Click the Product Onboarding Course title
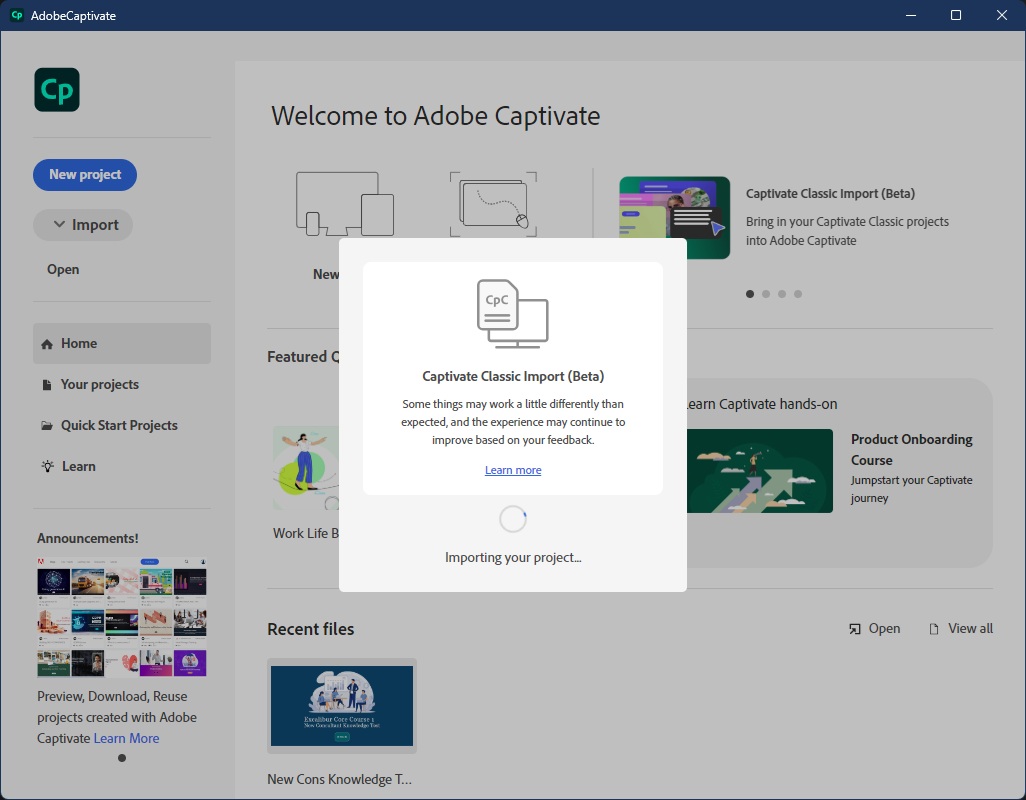Image resolution: width=1026 pixels, height=800 pixels. [911, 450]
